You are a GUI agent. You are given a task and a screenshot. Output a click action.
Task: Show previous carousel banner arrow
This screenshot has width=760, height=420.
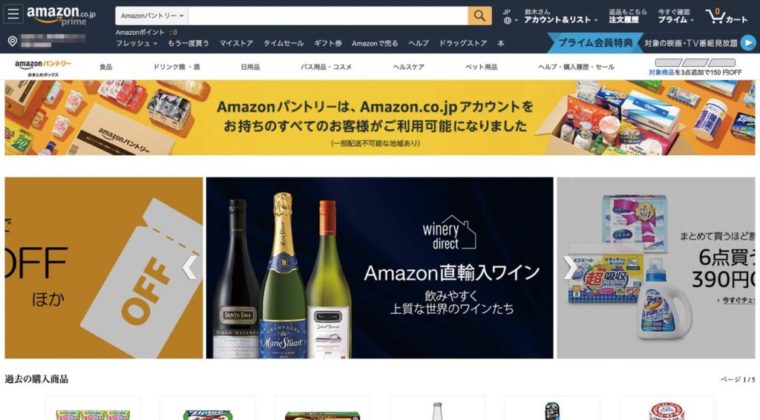190,267
